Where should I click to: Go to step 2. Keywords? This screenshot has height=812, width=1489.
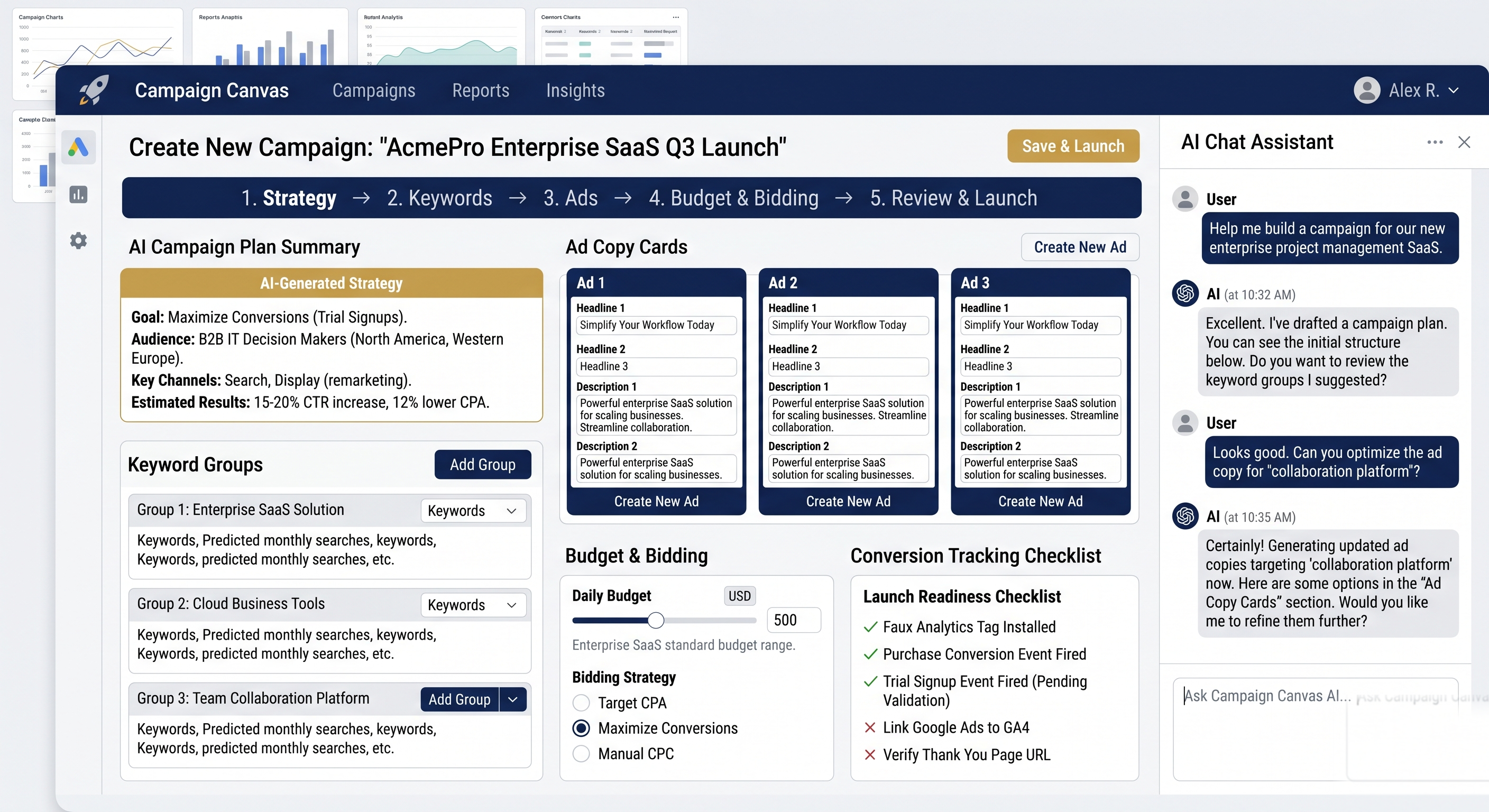coord(439,198)
